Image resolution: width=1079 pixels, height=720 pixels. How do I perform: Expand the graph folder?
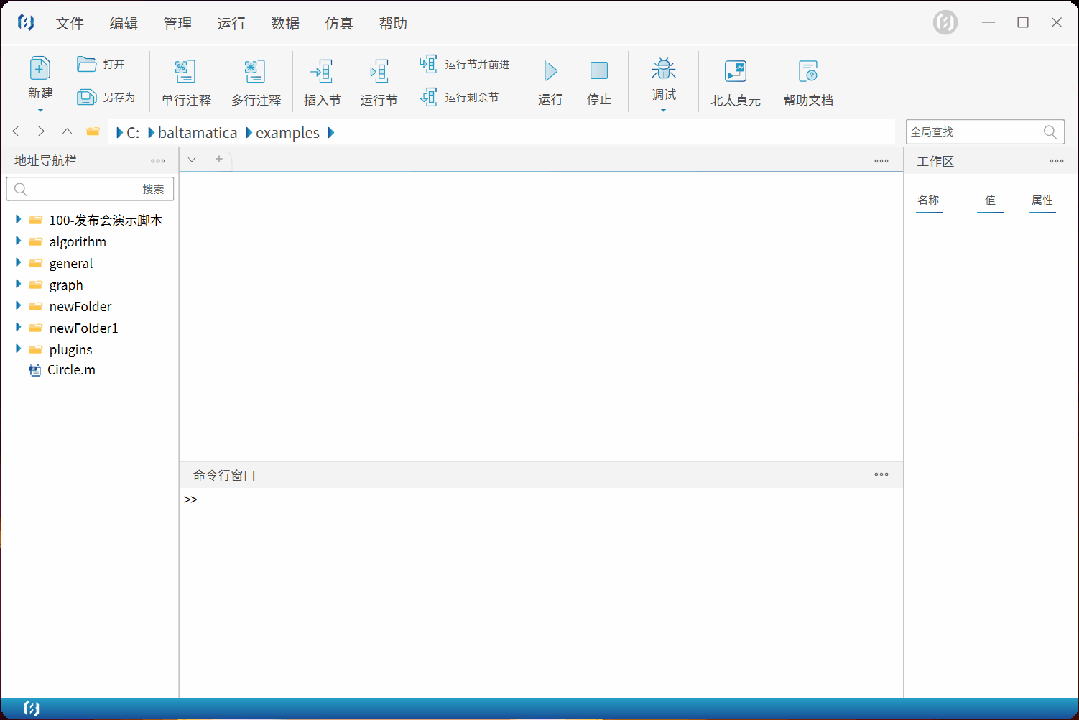(18, 285)
